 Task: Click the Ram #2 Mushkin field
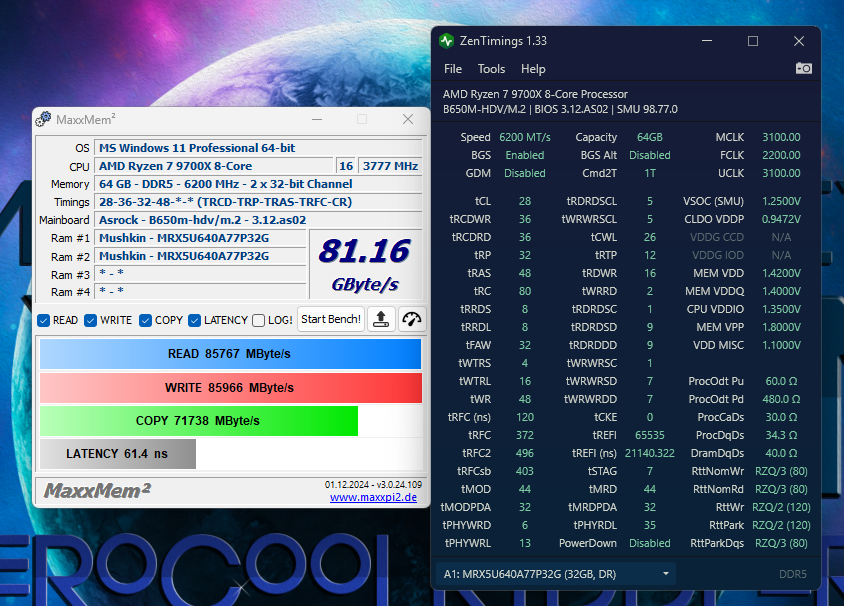click(x=200, y=256)
